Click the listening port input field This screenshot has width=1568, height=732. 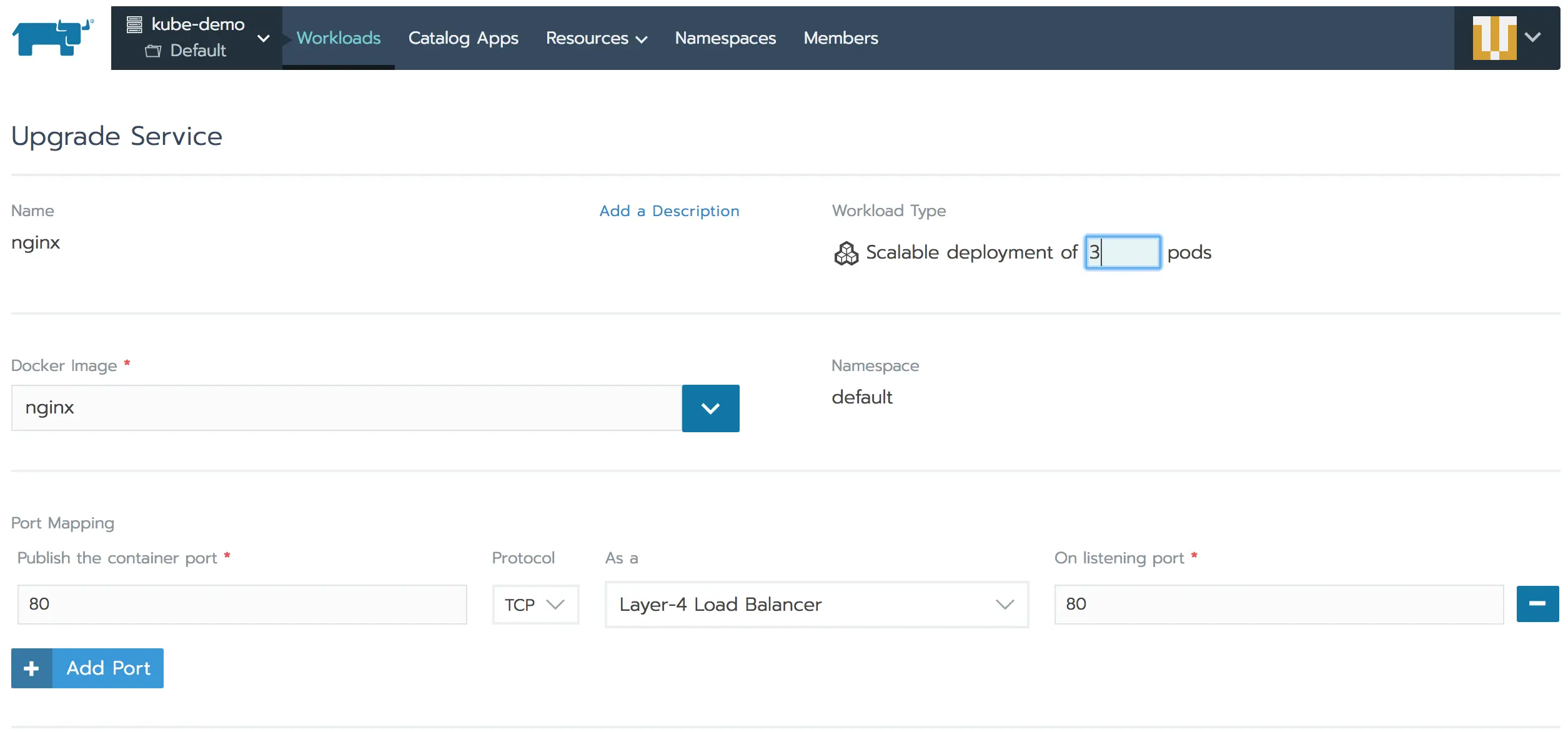coord(1278,604)
